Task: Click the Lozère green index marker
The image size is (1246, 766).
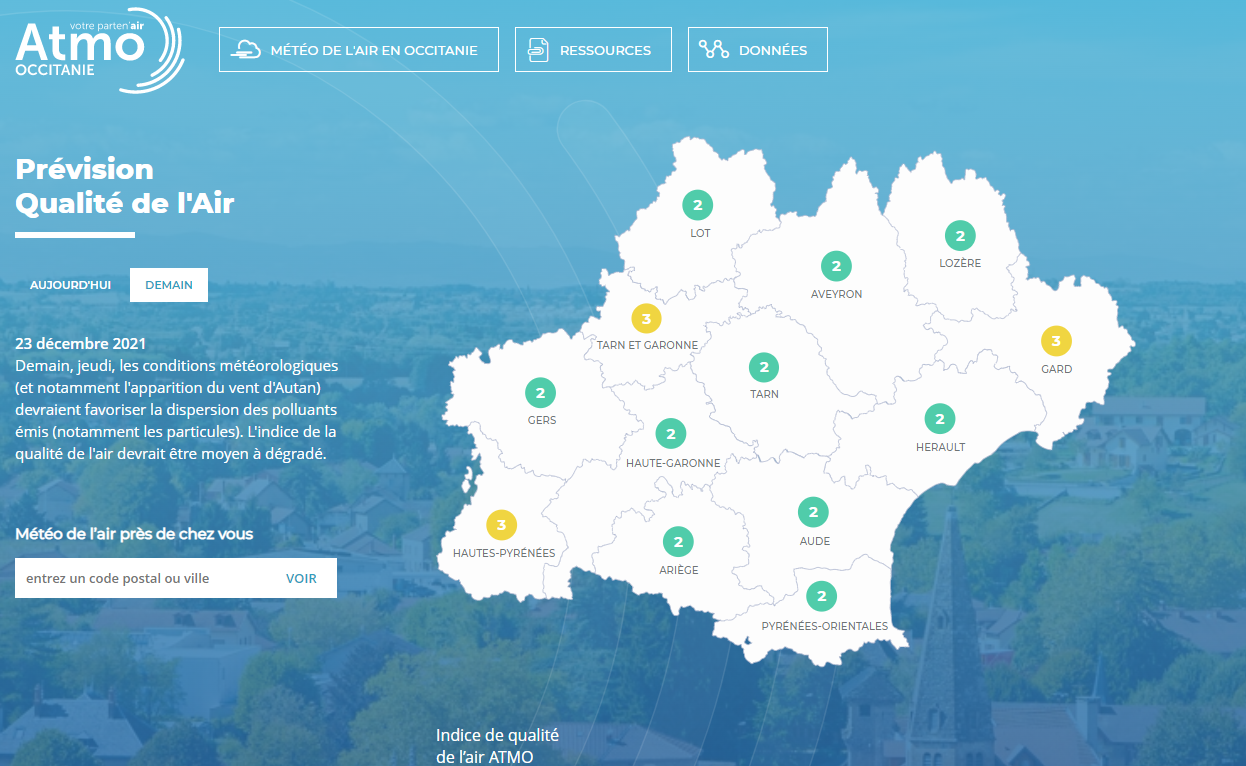Action: pos(960,237)
